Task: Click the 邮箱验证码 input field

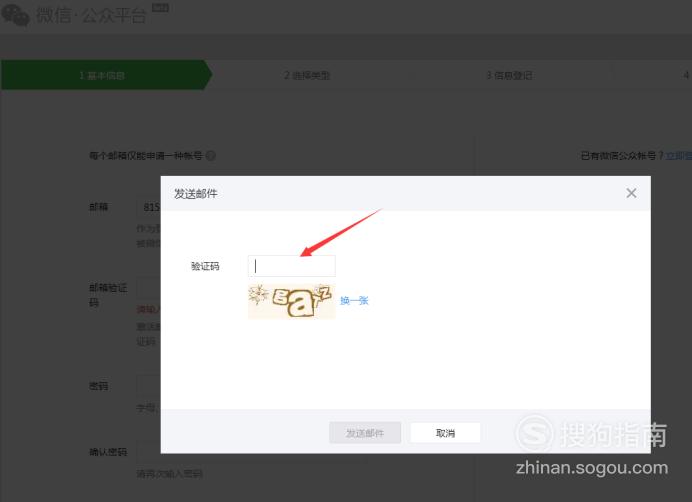Action: point(149,288)
